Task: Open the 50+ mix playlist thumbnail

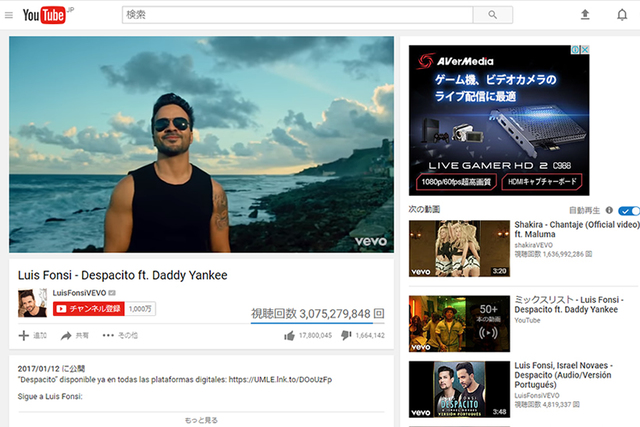Action: tap(459, 324)
